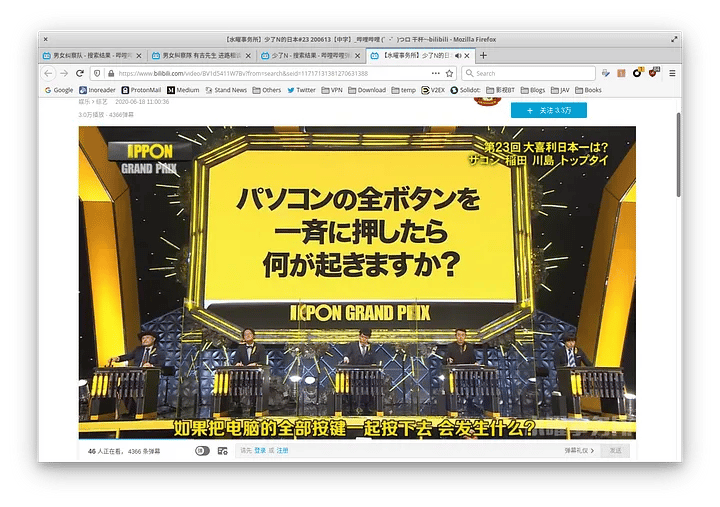Screen dimensions: 720x507
Task: Open the page actions three-dot menu
Action: (x=435, y=73)
